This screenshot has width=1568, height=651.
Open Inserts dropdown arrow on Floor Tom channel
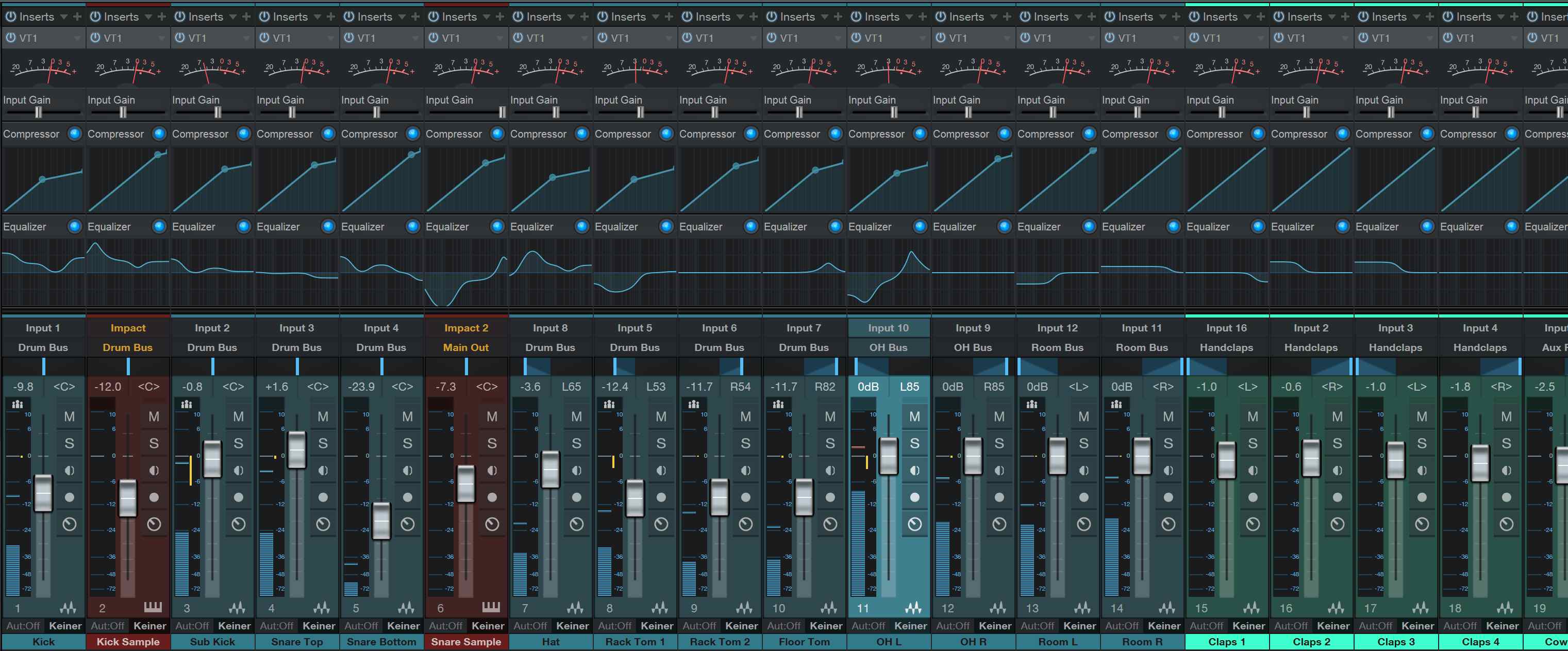tap(825, 17)
